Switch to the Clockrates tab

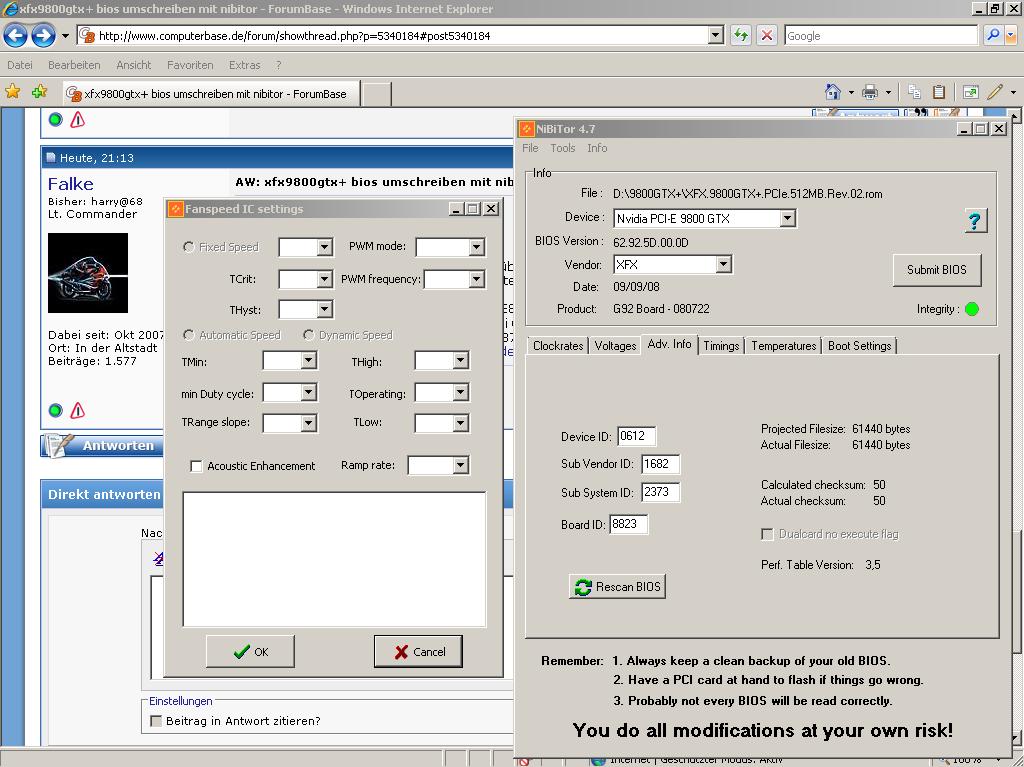(x=558, y=346)
